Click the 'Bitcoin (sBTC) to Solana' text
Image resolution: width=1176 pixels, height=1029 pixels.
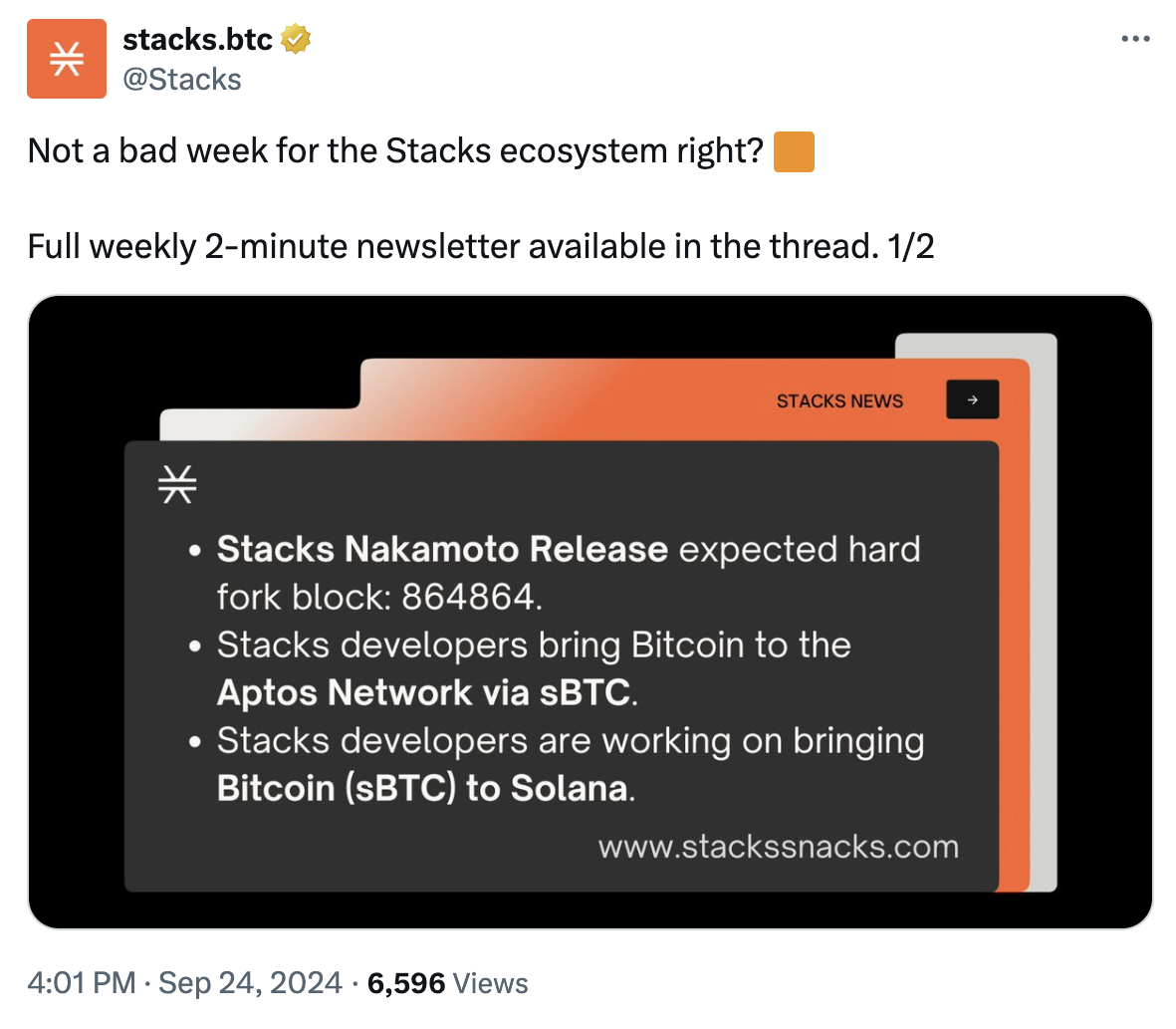coord(423,788)
